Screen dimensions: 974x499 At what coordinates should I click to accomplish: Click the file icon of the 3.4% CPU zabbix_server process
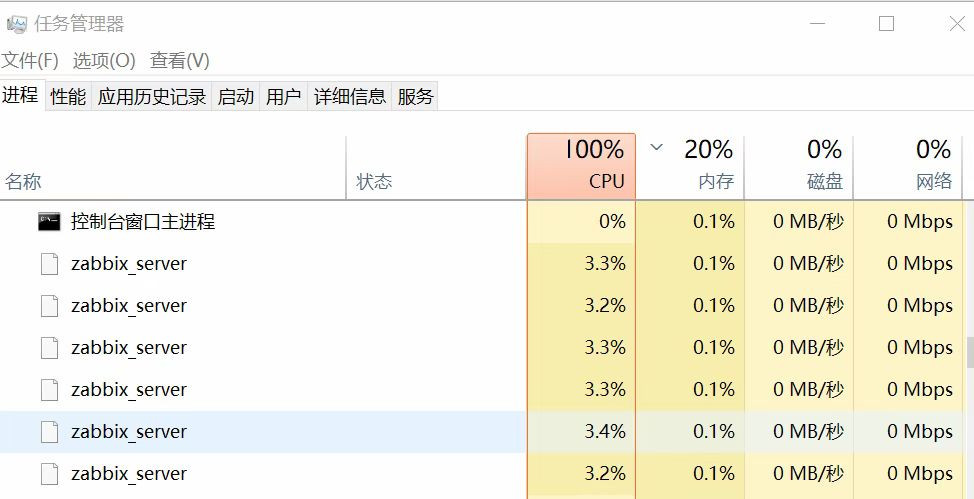49,432
